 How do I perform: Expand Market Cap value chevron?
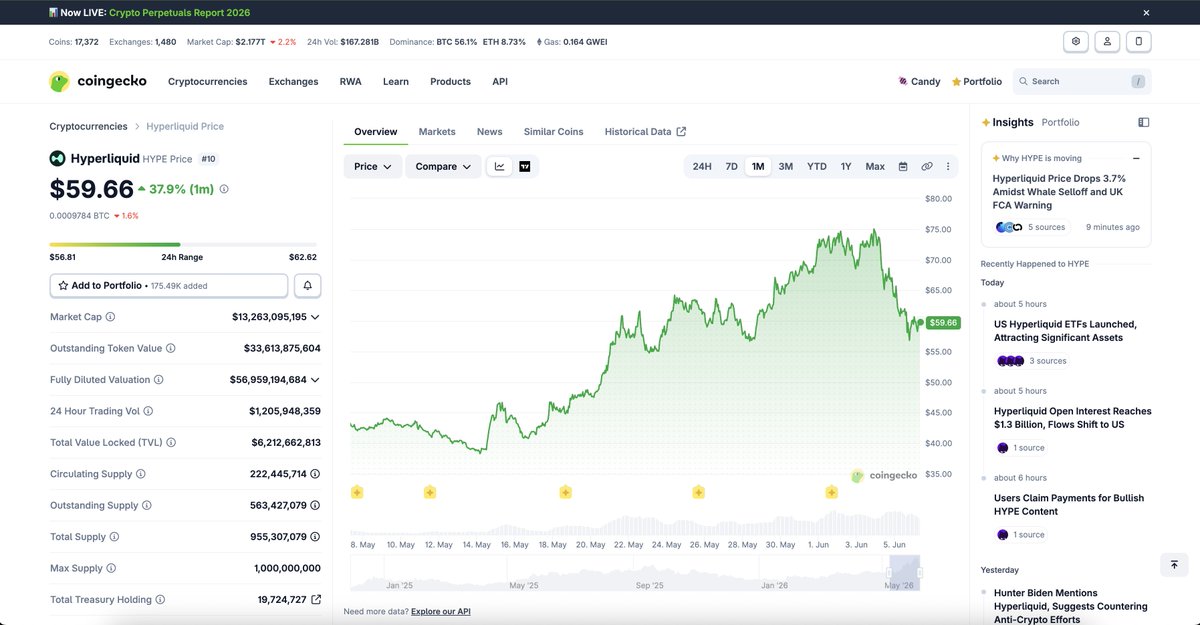pyautogui.click(x=315, y=317)
